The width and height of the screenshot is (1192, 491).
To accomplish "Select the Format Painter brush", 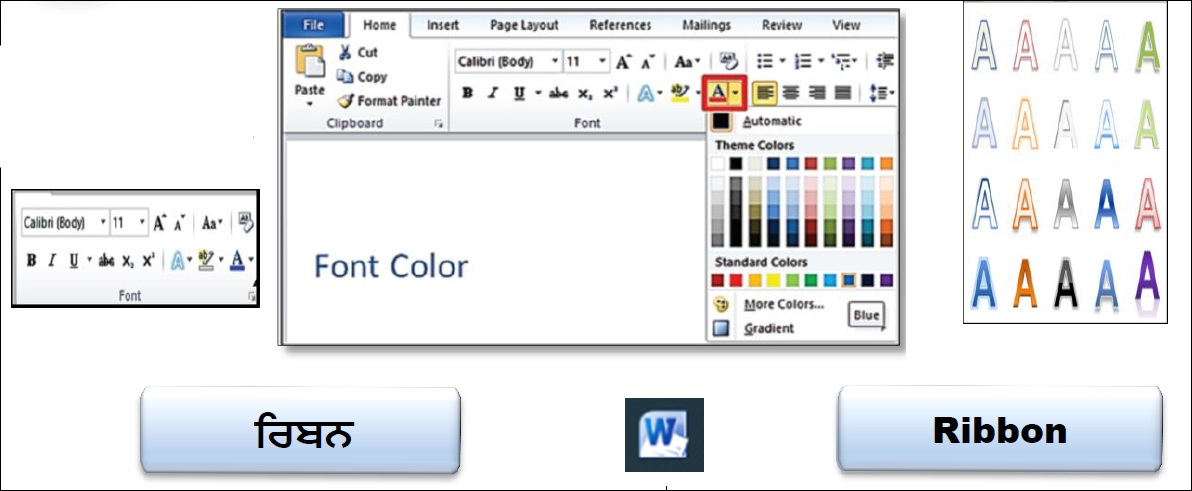I will tap(347, 101).
